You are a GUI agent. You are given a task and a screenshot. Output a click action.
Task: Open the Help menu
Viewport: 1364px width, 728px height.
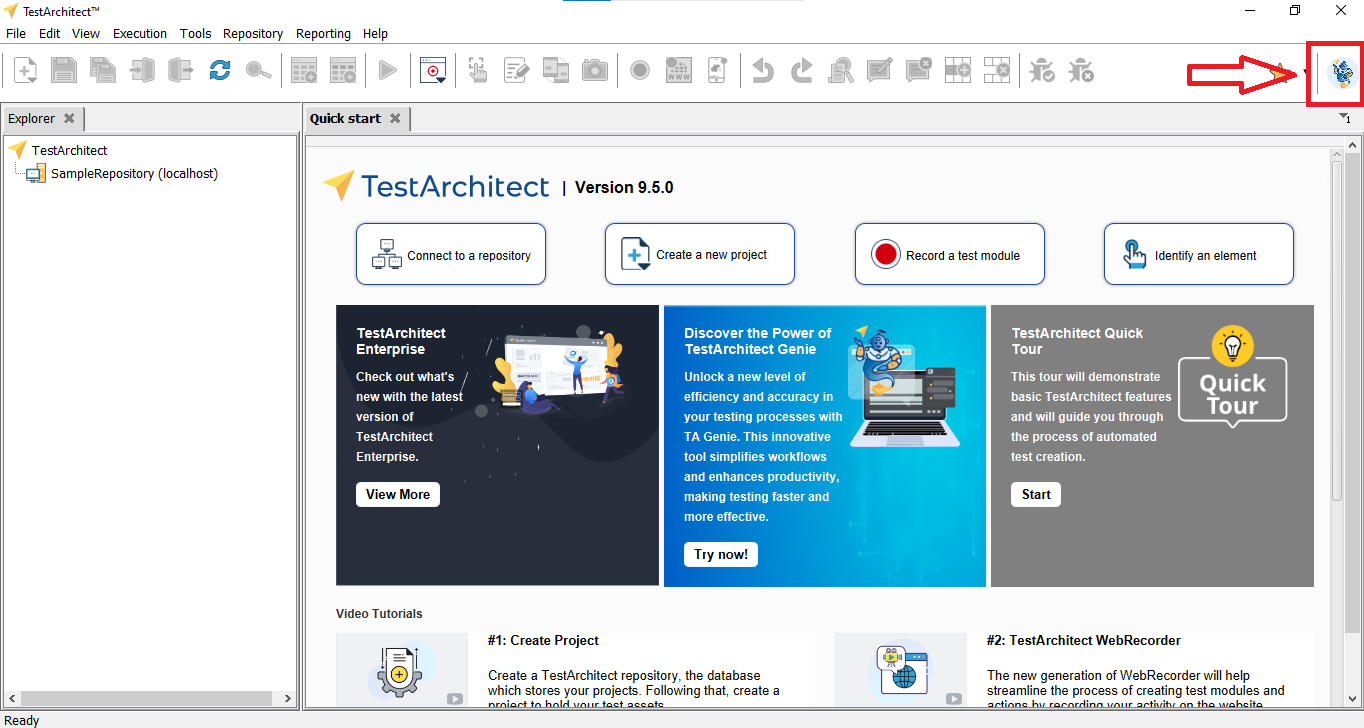[375, 33]
